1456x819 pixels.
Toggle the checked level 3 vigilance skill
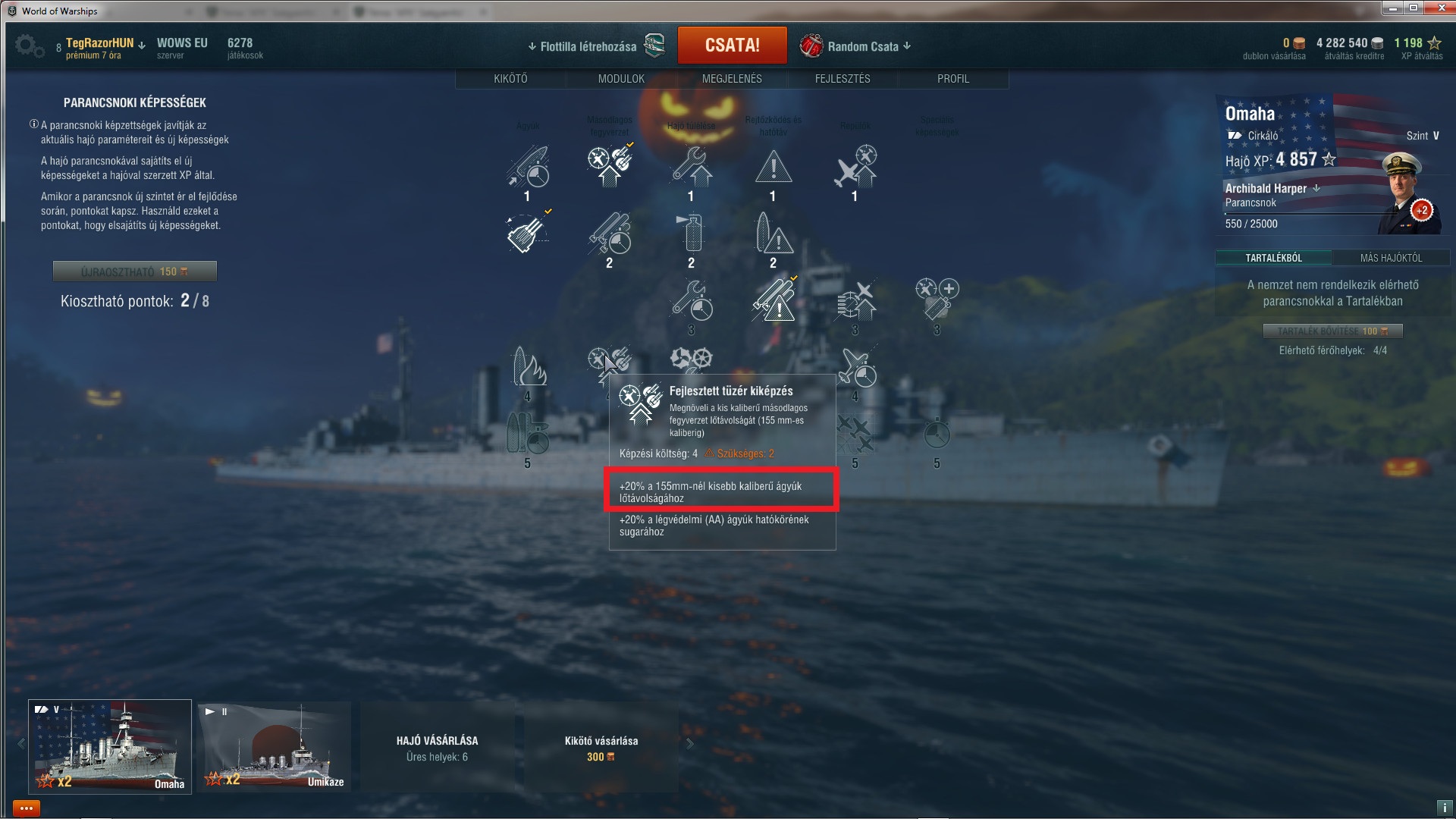(773, 299)
